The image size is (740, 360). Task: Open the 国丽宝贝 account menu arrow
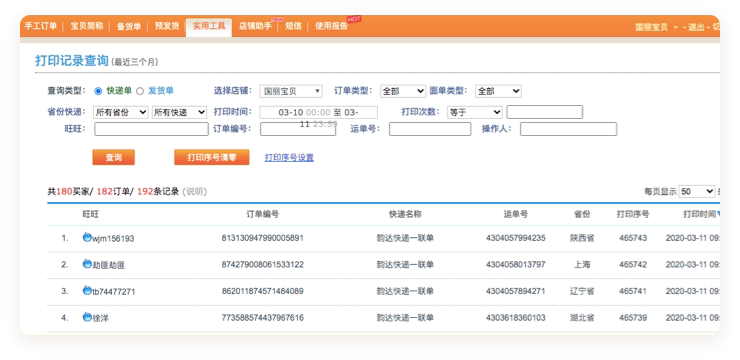[x=675, y=27]
